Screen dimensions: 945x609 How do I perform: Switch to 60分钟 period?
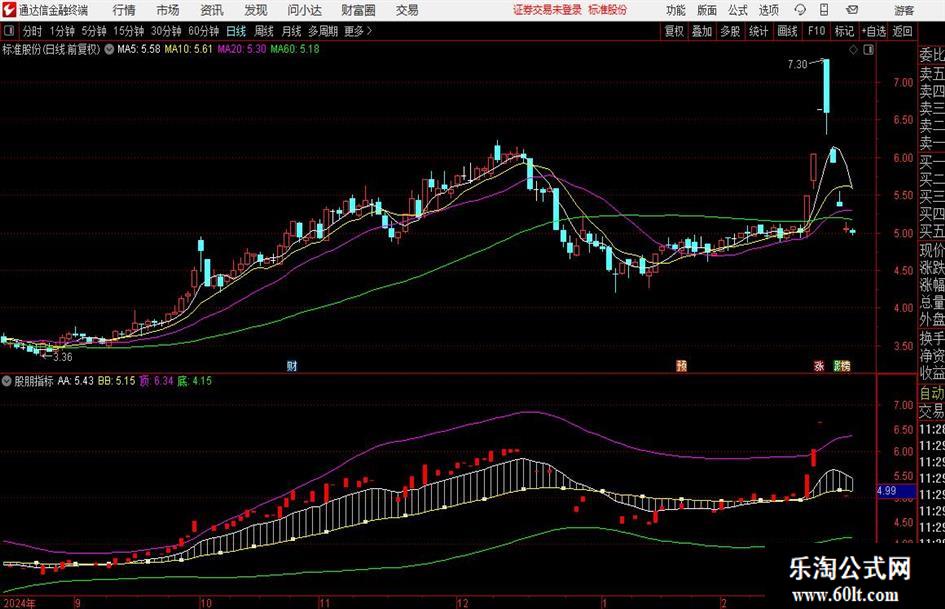[203, 31]
